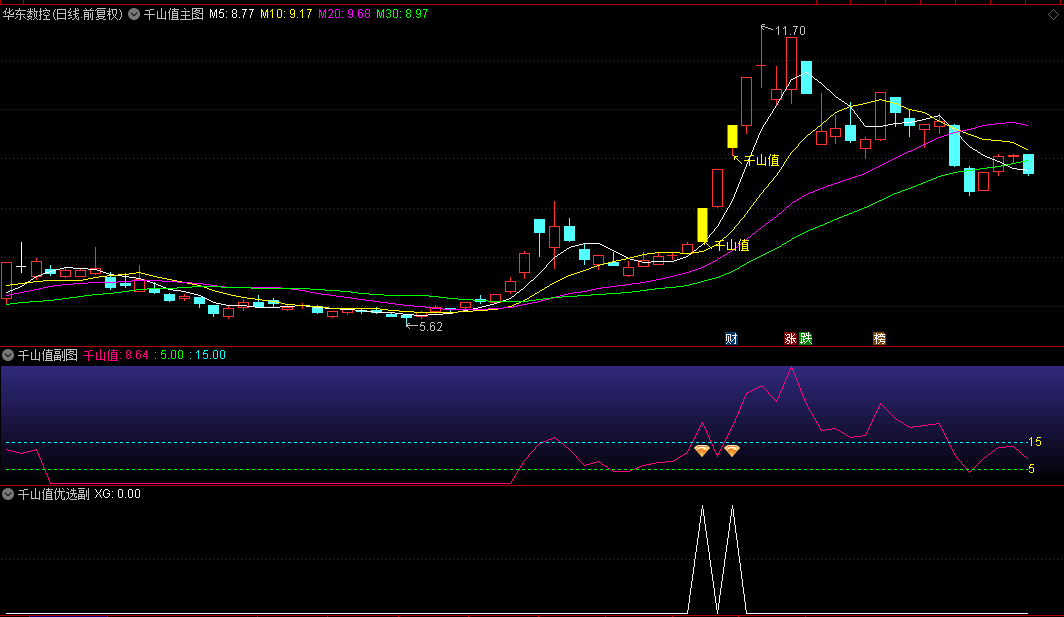Screen dimensions: 1064x617
Task: Click the upper yellow signal candlestick
Action: point(732,136)
